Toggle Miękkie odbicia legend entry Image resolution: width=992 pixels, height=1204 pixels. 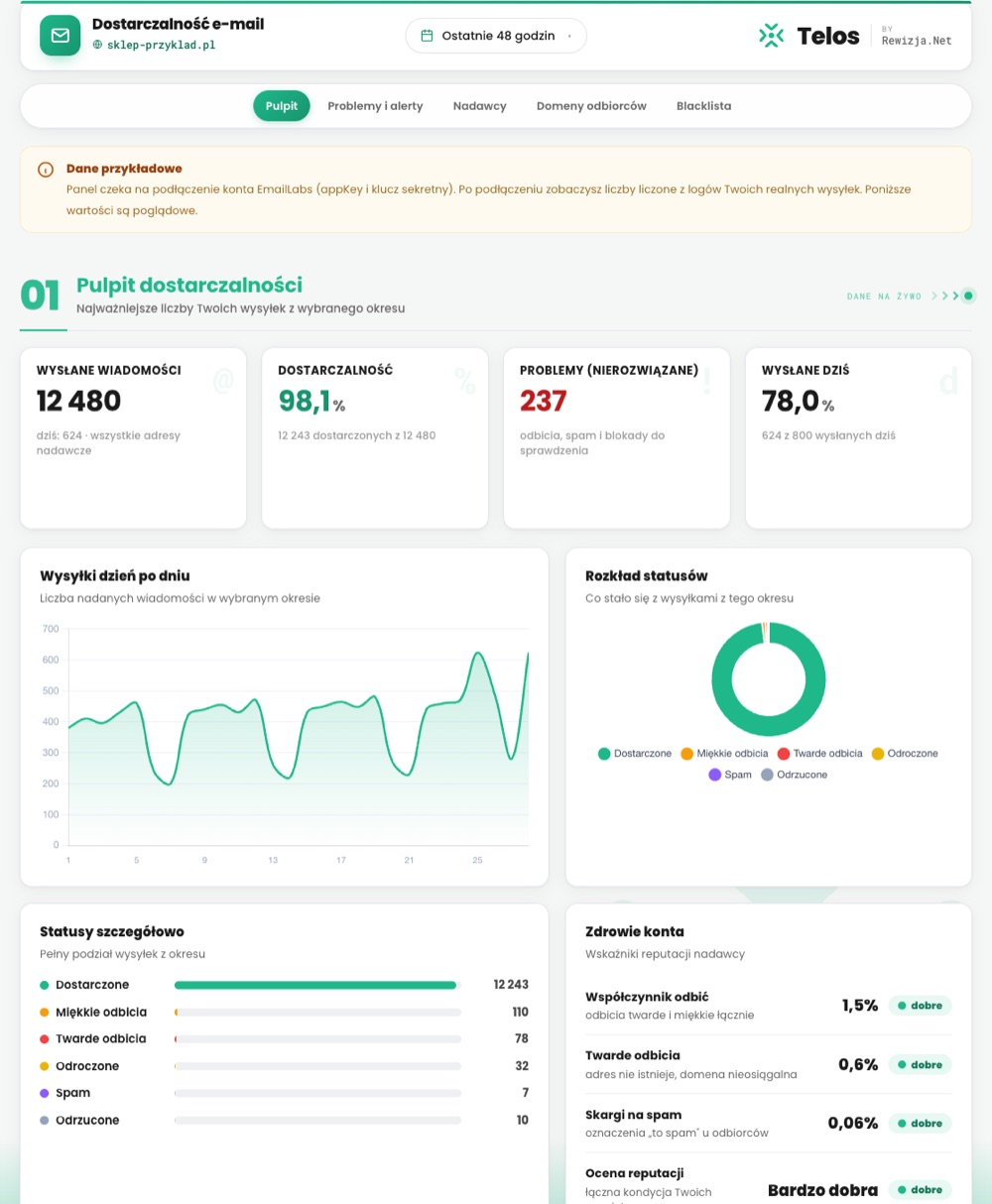click(x=724, y=754)
